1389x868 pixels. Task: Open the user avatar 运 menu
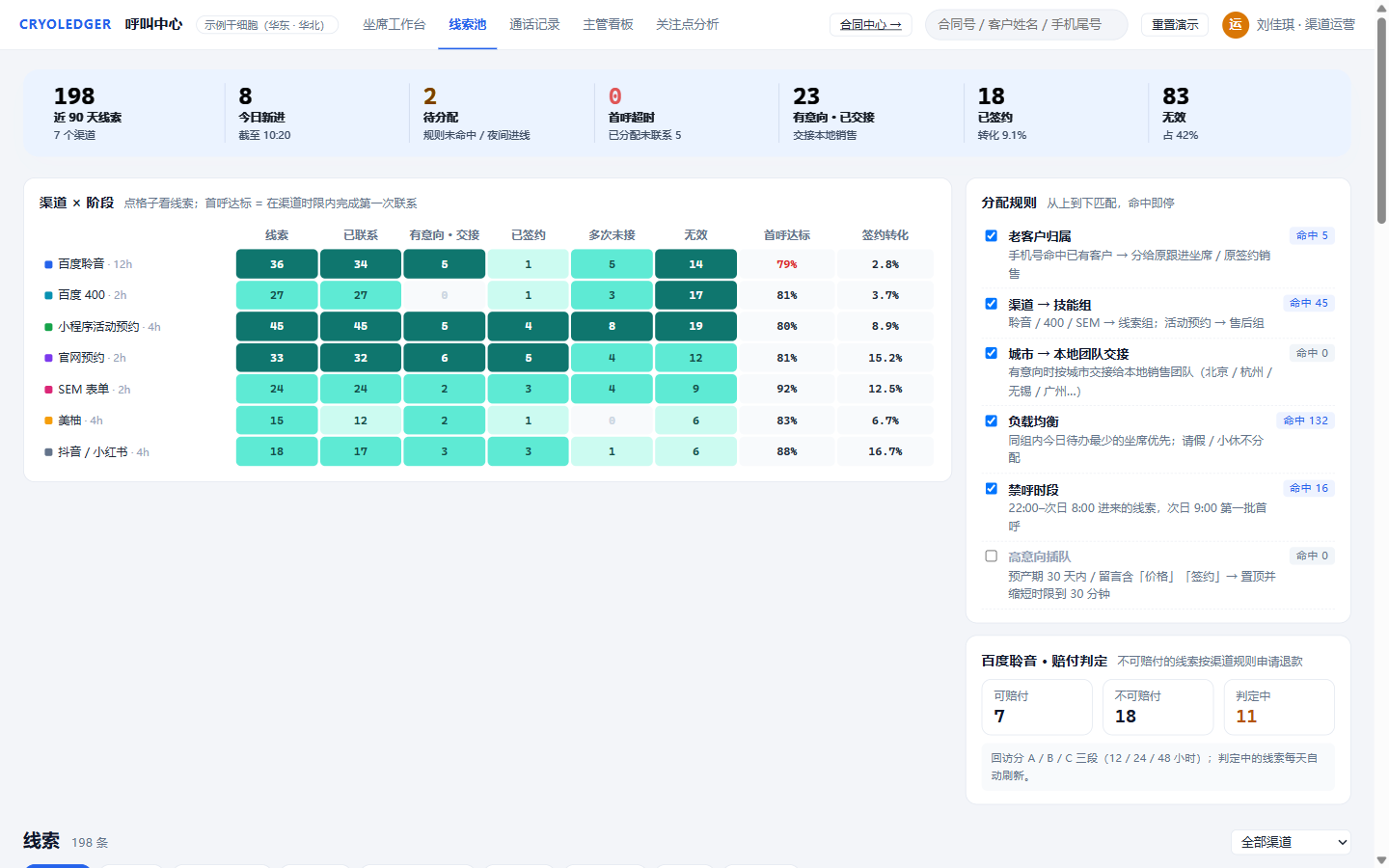tap(1235, 24)
